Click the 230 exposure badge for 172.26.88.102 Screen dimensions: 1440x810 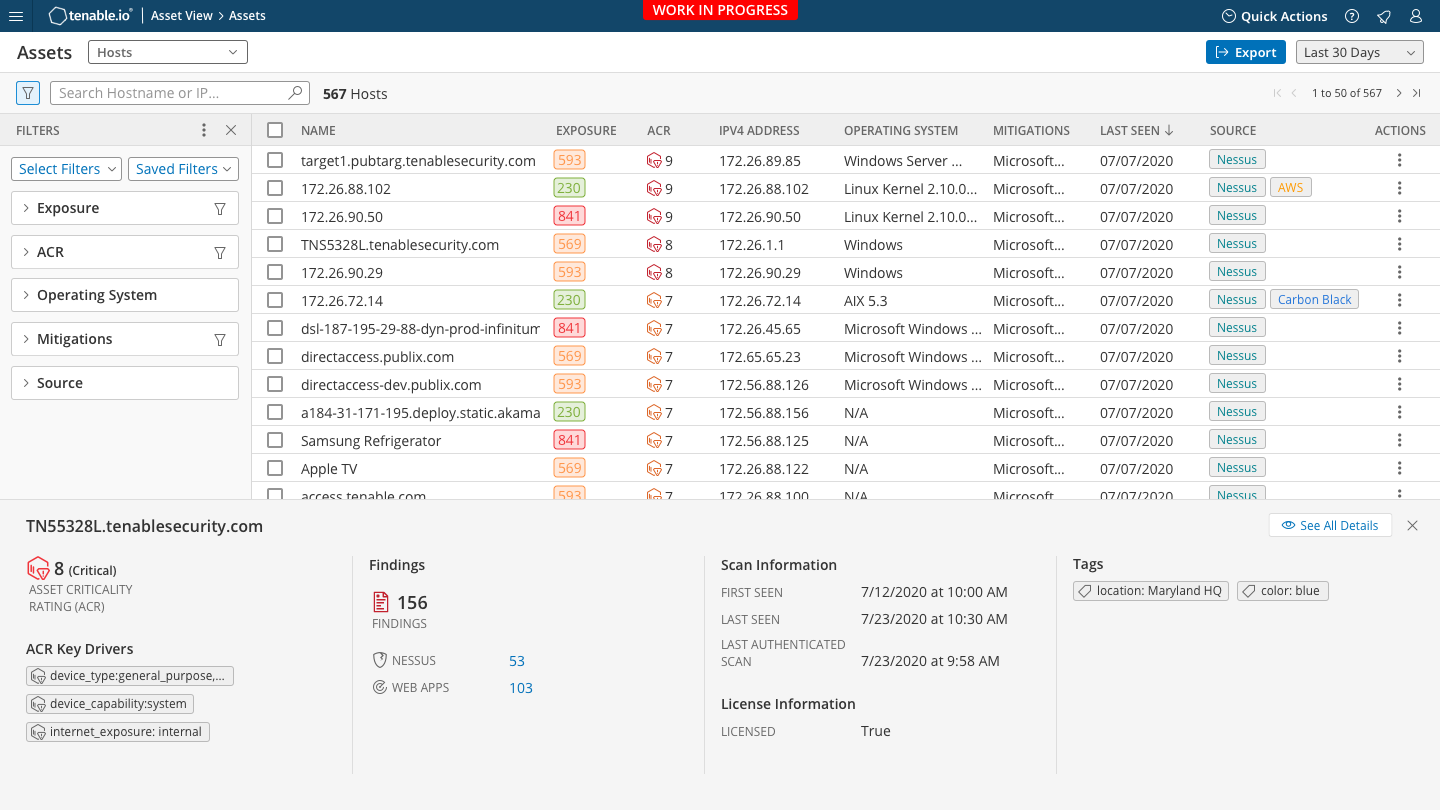point(569,188)
